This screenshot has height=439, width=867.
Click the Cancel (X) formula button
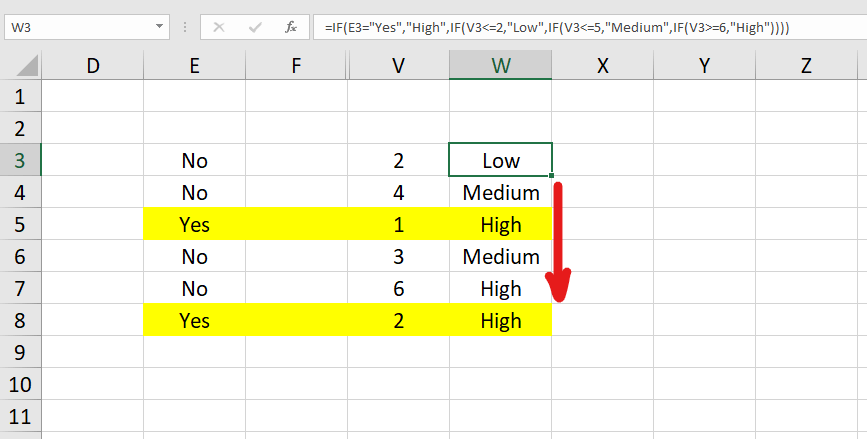click(219, 27)
